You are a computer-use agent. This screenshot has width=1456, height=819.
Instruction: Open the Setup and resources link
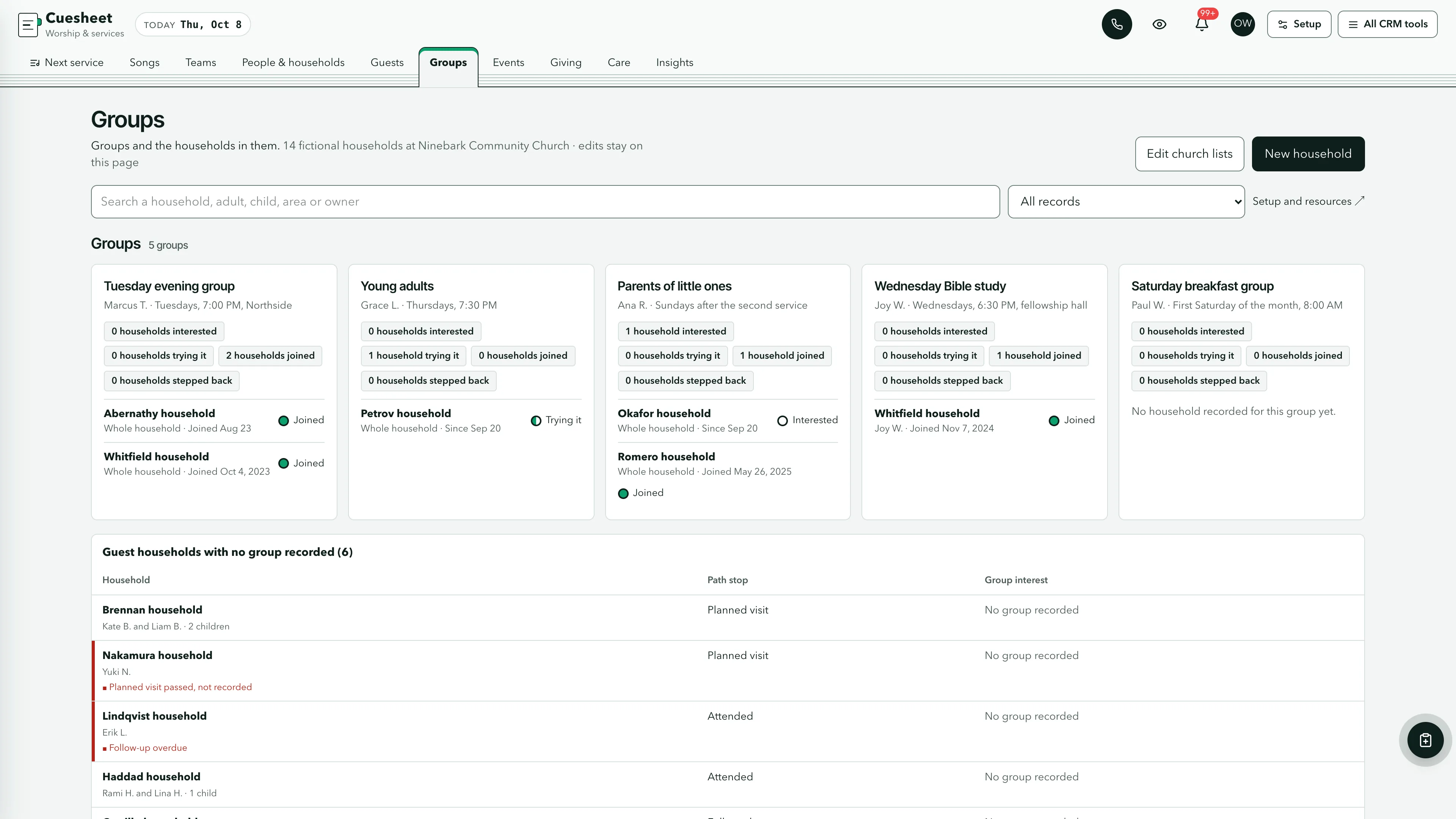tap(1308, 201)
